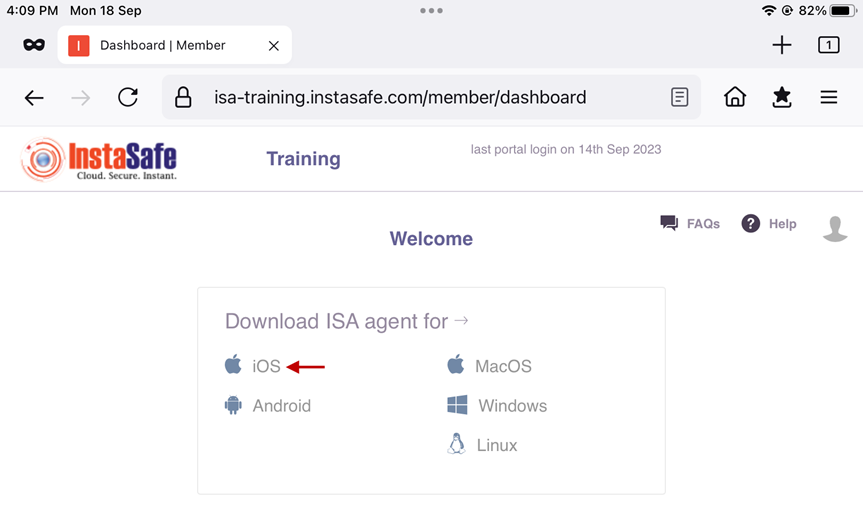This screenshot has height=523, width=863.
Task: Click the Apple icon beside MacOS
Action: pyautogui.click(x=456, y=364)
